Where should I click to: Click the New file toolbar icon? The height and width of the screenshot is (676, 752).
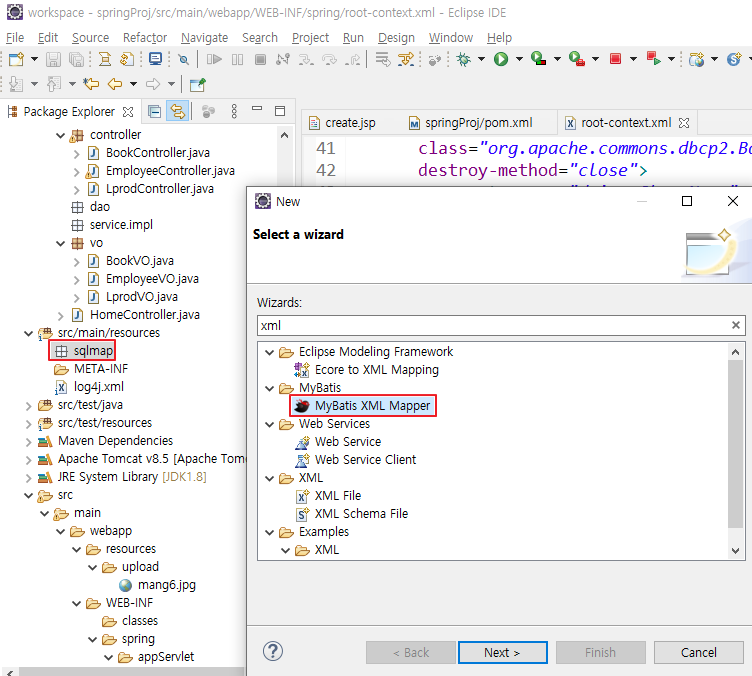coord(16,59)
